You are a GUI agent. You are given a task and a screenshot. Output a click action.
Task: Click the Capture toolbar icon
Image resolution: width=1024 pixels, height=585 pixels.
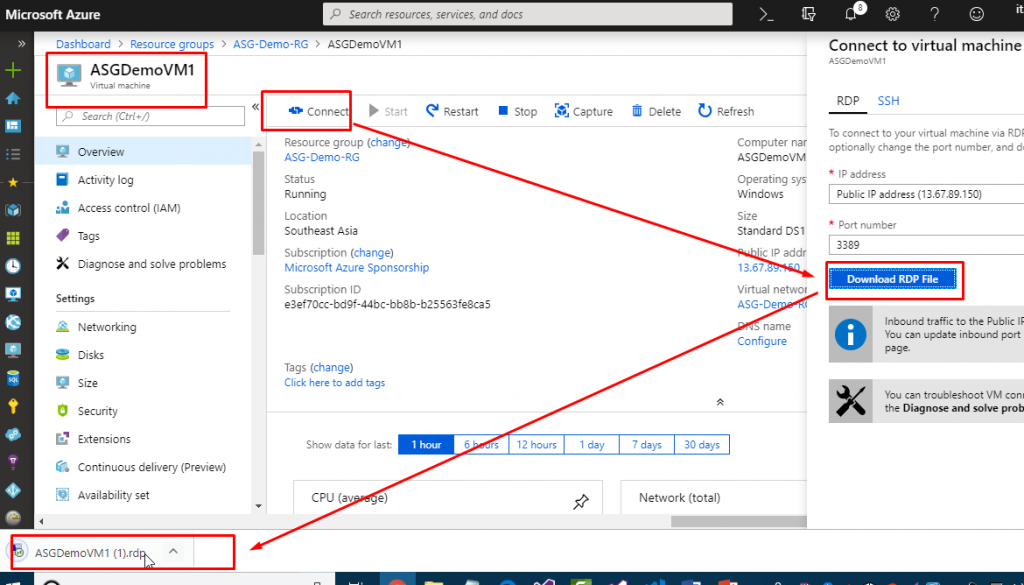(x=562, y=112)
